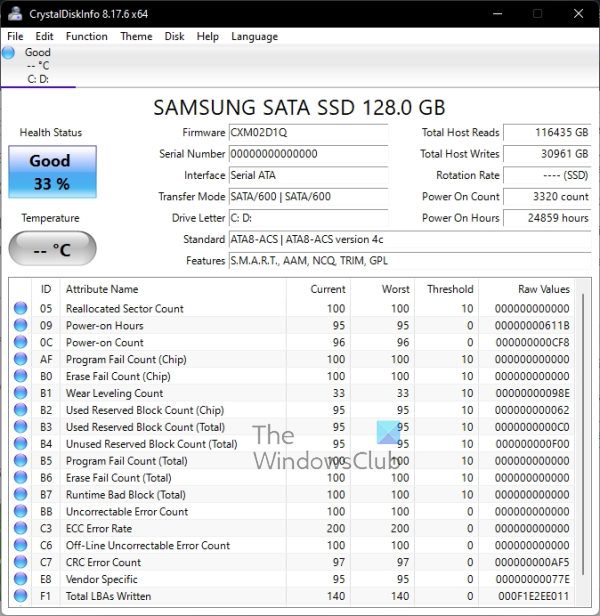Screen dimensions: 600x616
Task: Click the Total Host Reads value 116435 GB
Action: (x=547, y=132)
